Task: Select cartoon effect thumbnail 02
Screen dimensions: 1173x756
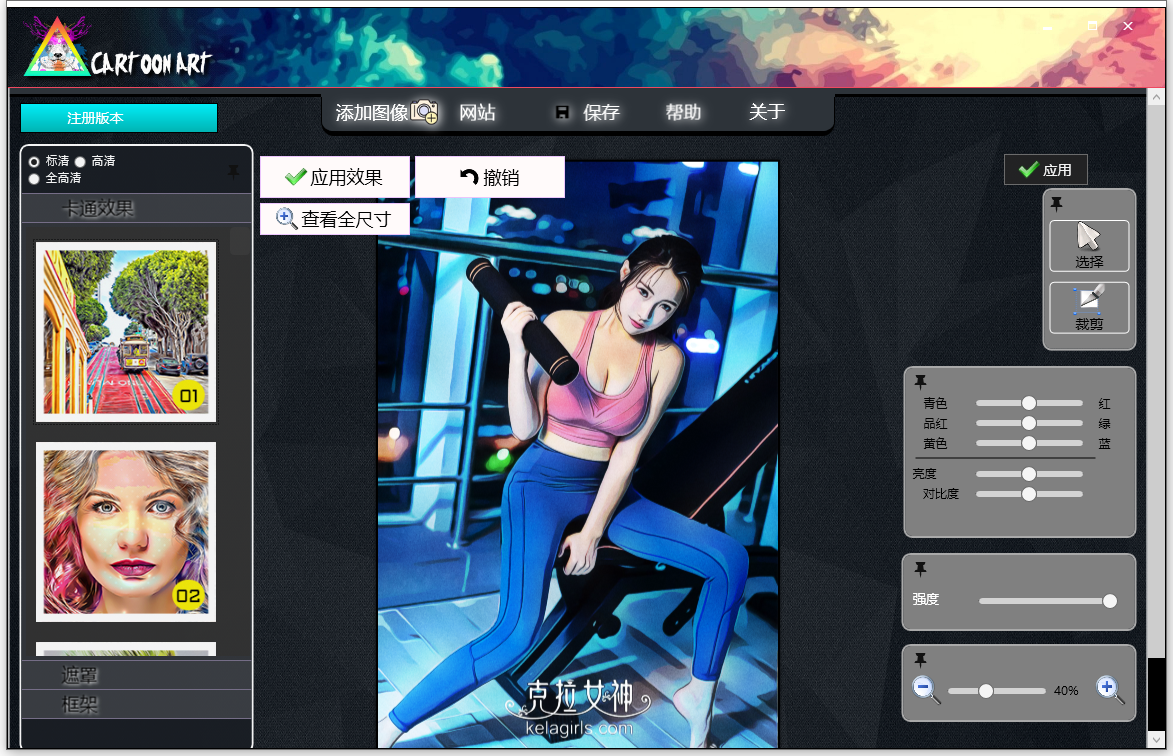Action: pyautogui.click(x=126, y=532)
